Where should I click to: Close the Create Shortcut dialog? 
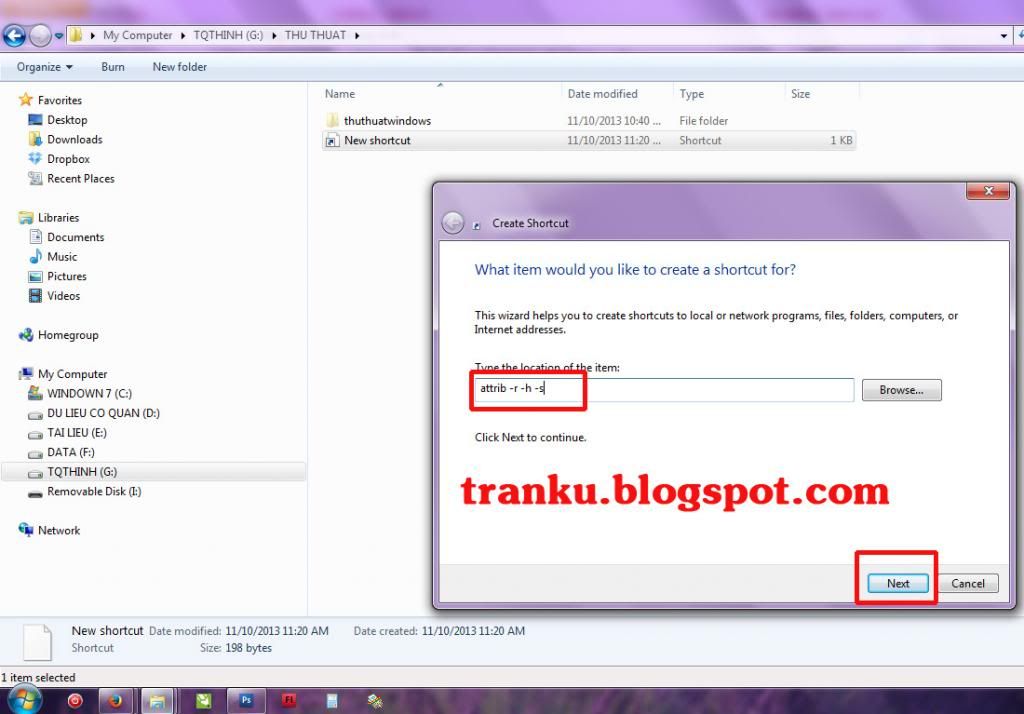(x=988, y=191)
